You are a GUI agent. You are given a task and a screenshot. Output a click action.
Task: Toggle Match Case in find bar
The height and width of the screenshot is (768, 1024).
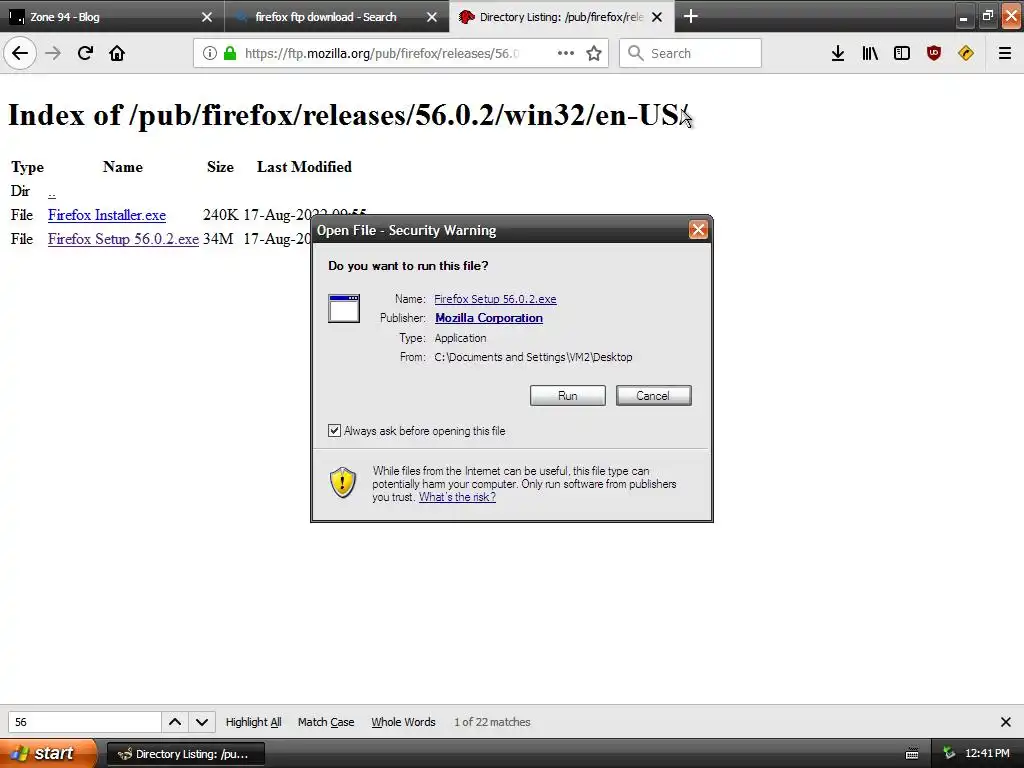coord(326,722)
